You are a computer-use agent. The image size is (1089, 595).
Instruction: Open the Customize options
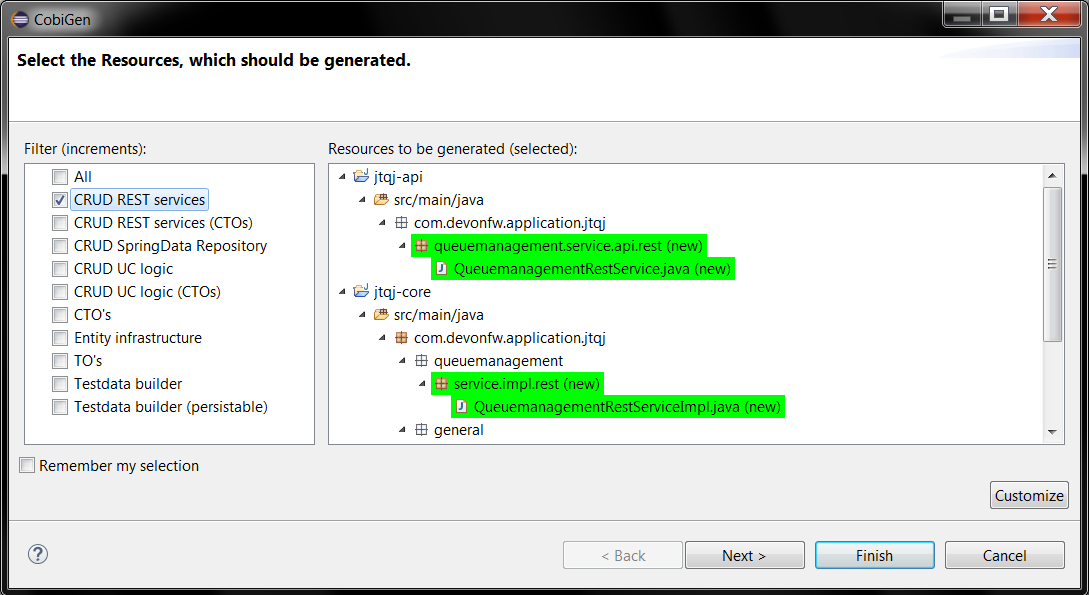point(1029,495)
